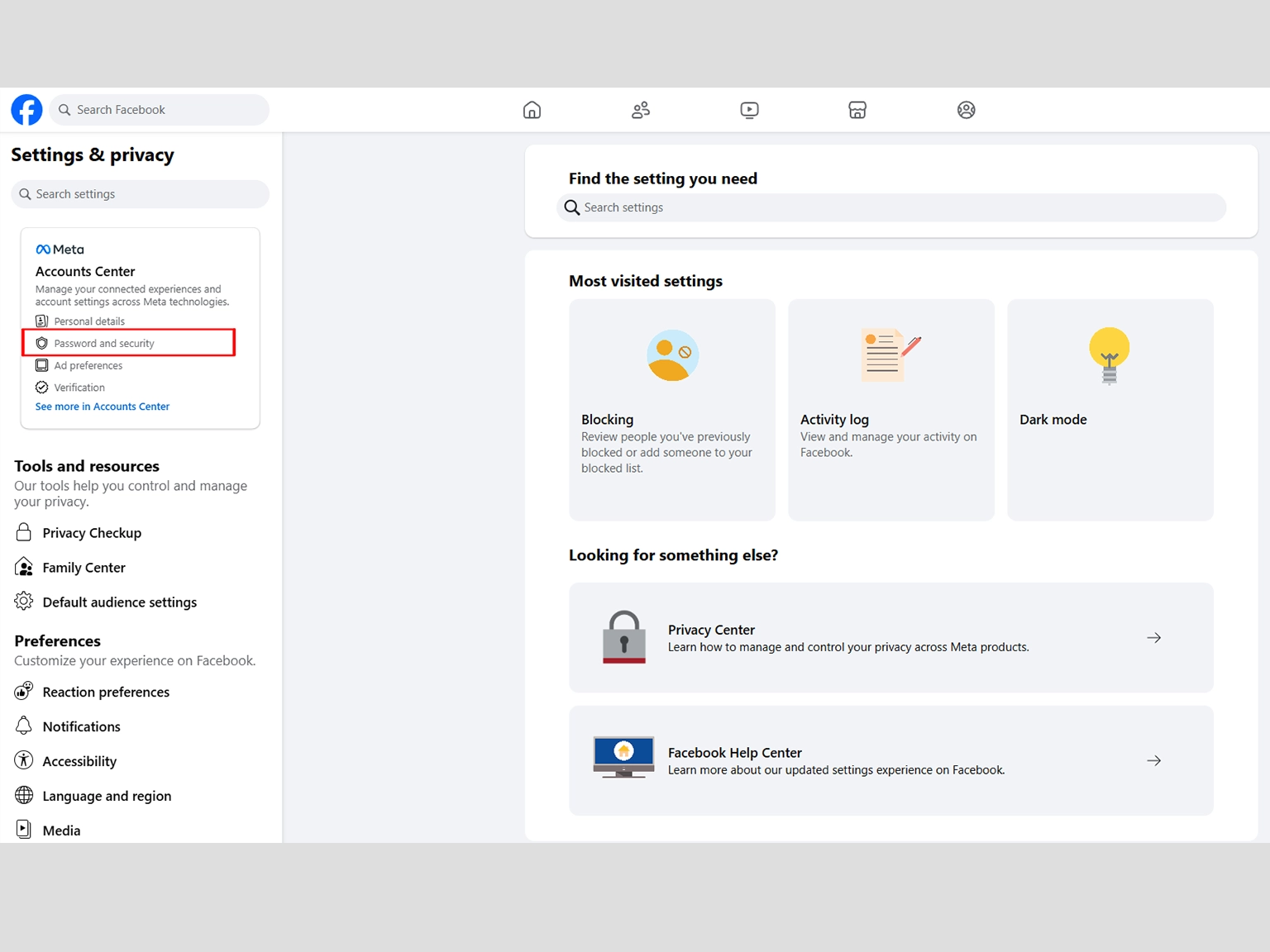Image resolution: width=1270 pixels, height=952 pixels.
Task: Click the Facebook logo icon
Action: tap(26, 110)
